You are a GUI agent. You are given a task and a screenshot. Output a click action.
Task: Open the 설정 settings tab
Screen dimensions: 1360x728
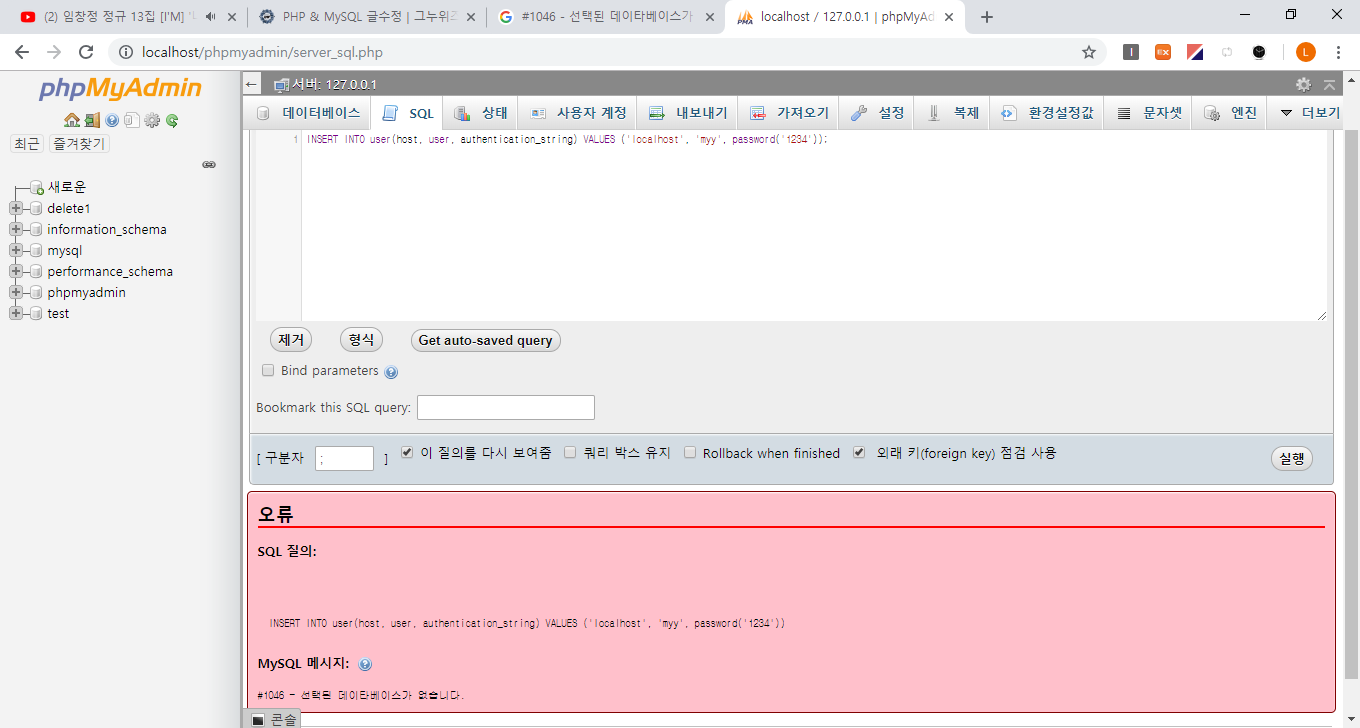tap(877, 113)
